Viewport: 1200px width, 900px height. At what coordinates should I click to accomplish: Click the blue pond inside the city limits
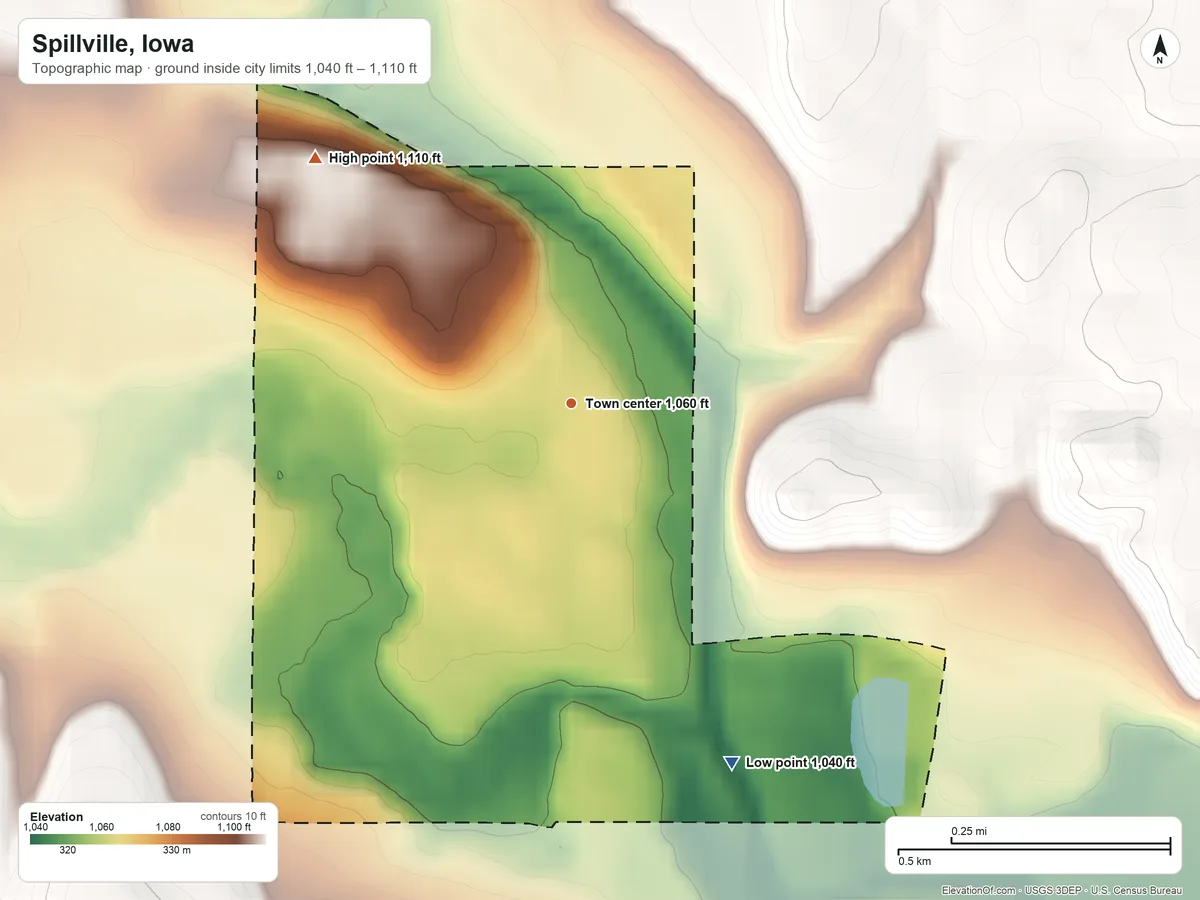click(880, 741)
